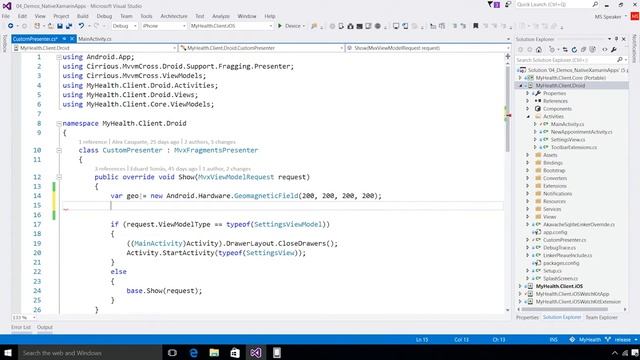Click the feedback icon beside Quick Launch
This screenshot has height=360, width=640.
click(508, 4)
